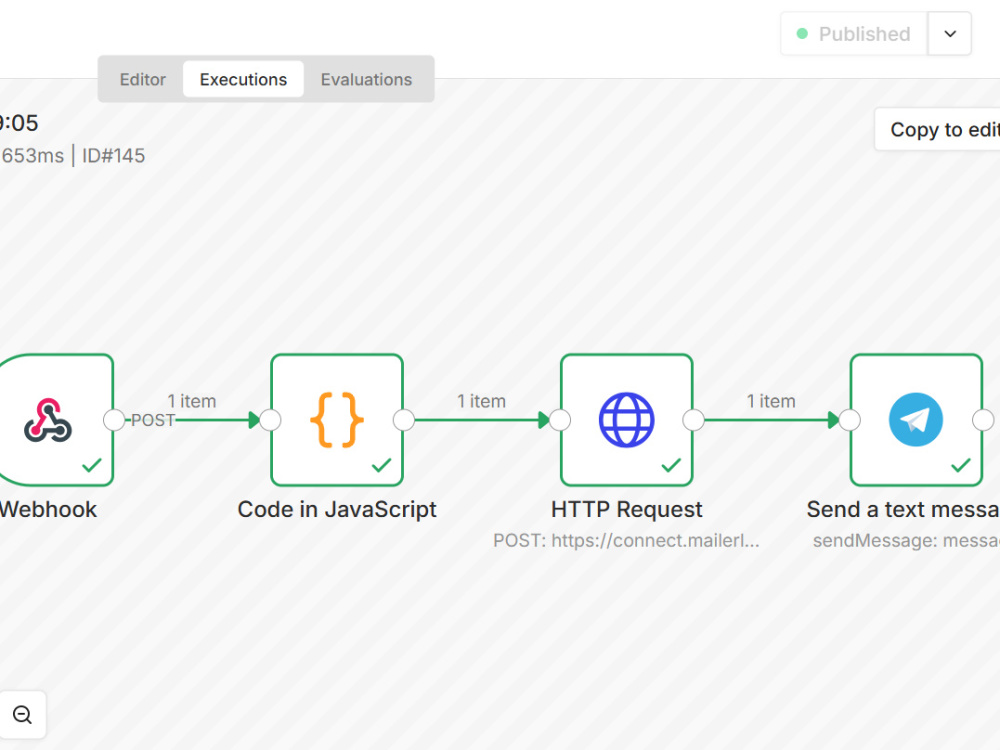Screen dimensions: 1000x750
Task: Click the HTTP Request success checkmark
Action: tap(671, 465)
